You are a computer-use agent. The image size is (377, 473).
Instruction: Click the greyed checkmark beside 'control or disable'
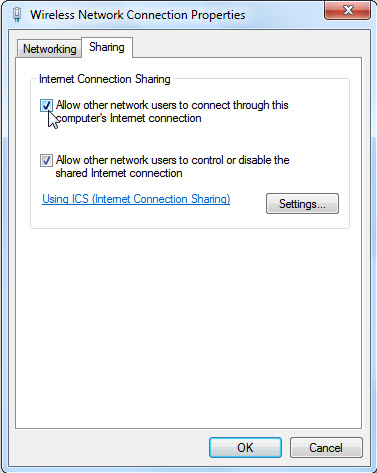[46, 161]
